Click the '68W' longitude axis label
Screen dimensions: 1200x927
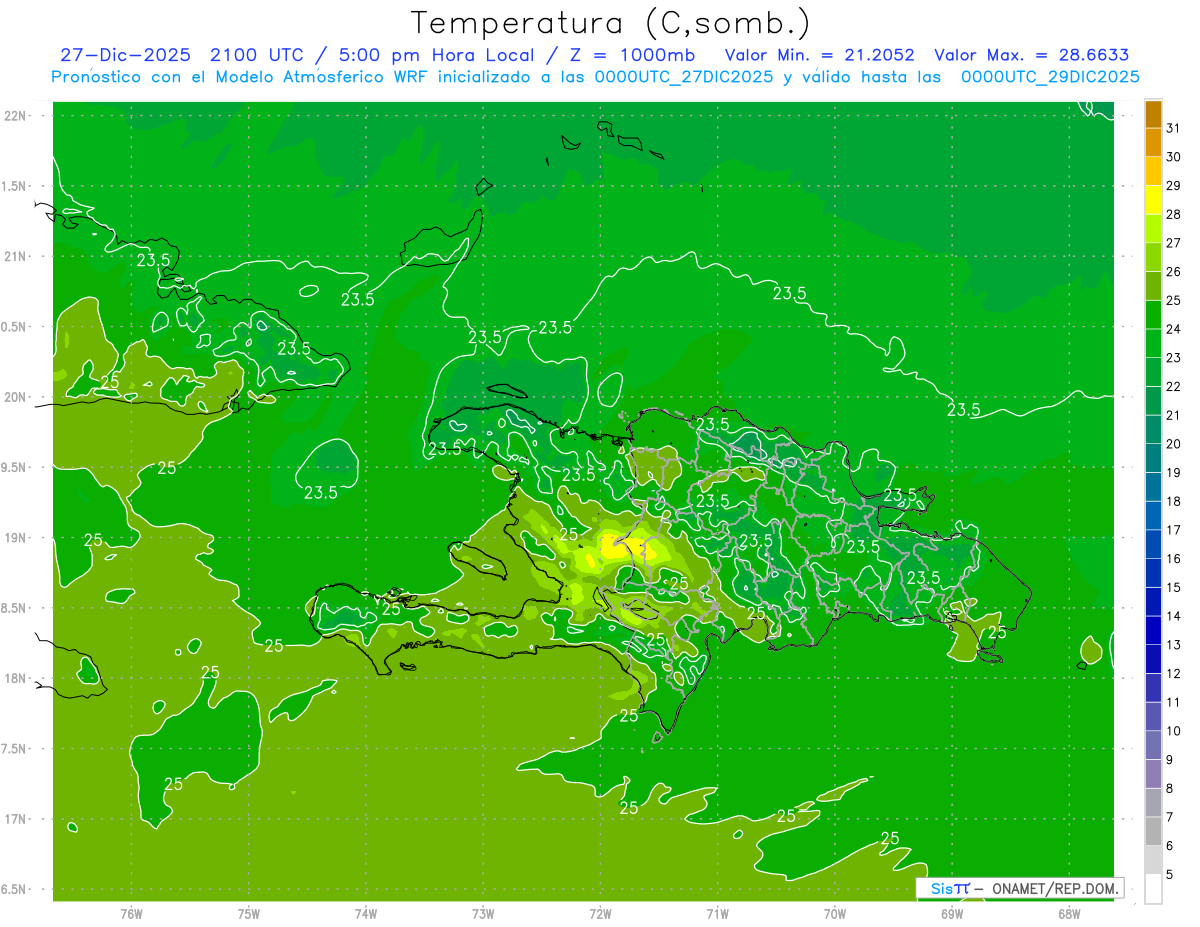coord(1069,913)
